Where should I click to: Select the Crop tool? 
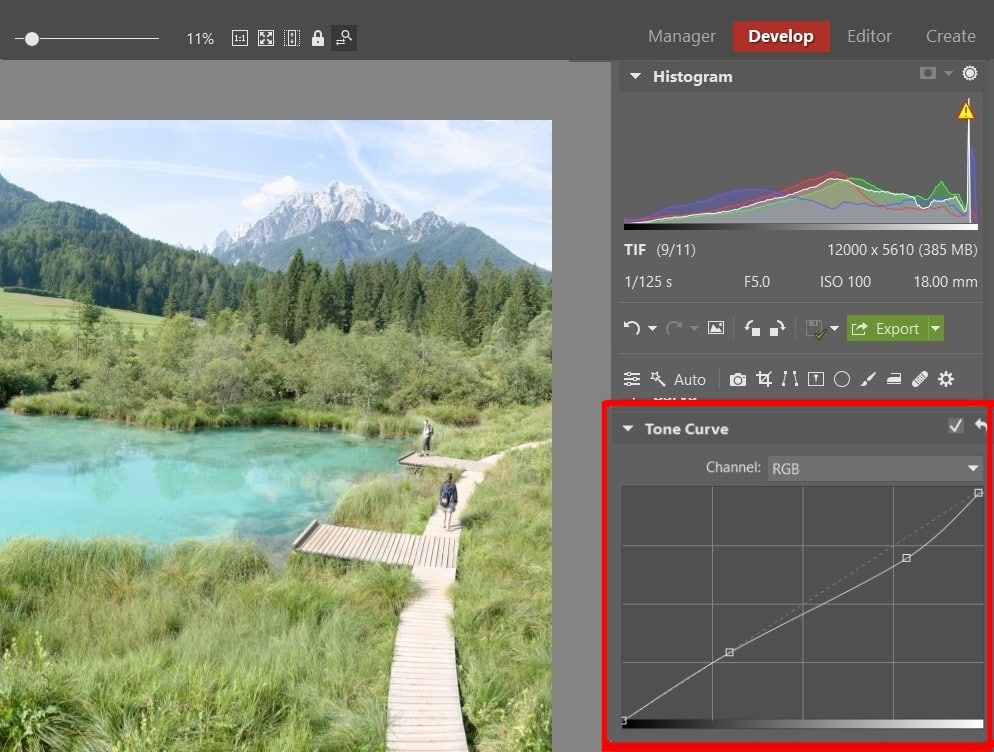[x=765, y=379]
